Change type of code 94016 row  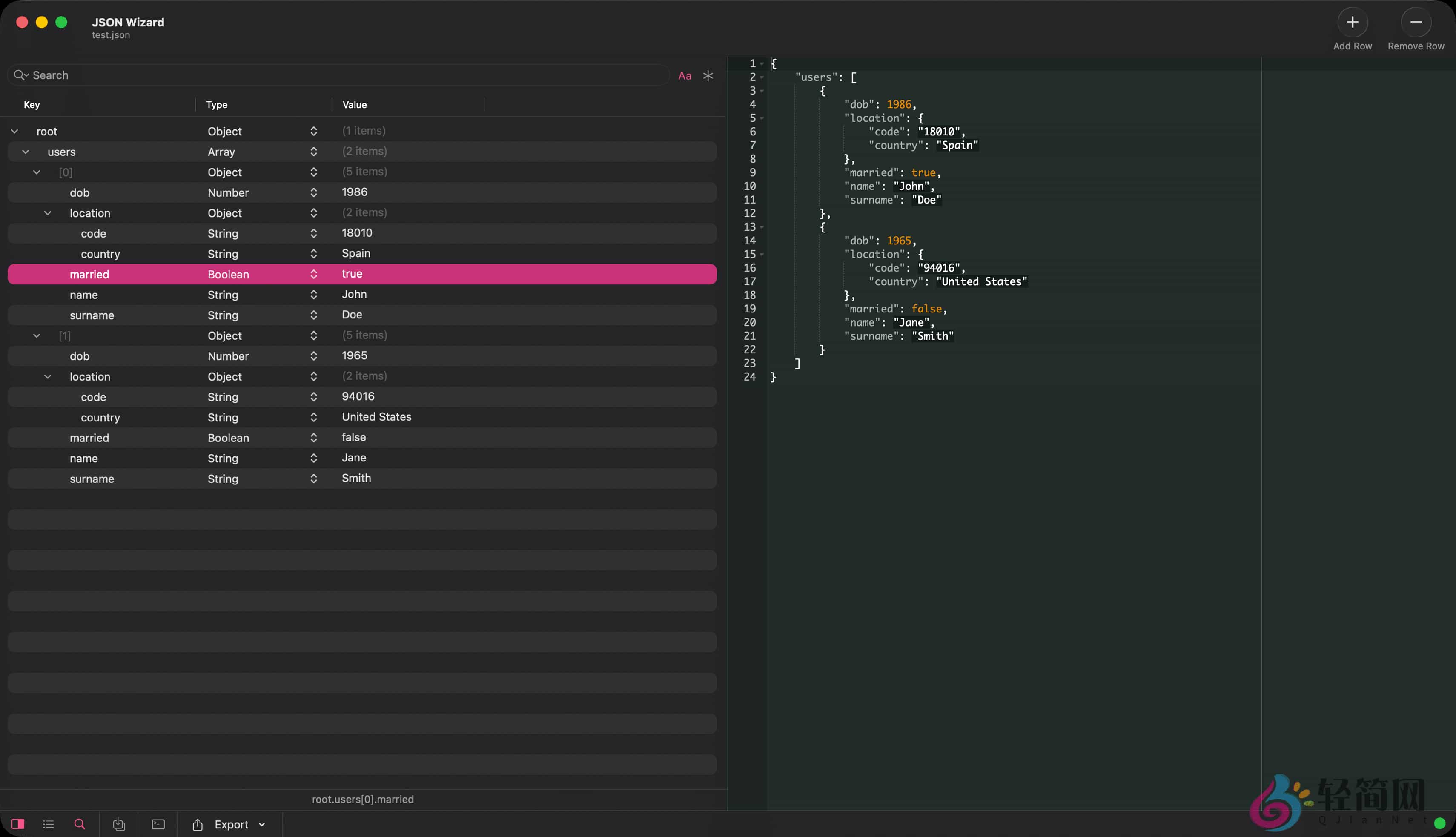(313, 397)
